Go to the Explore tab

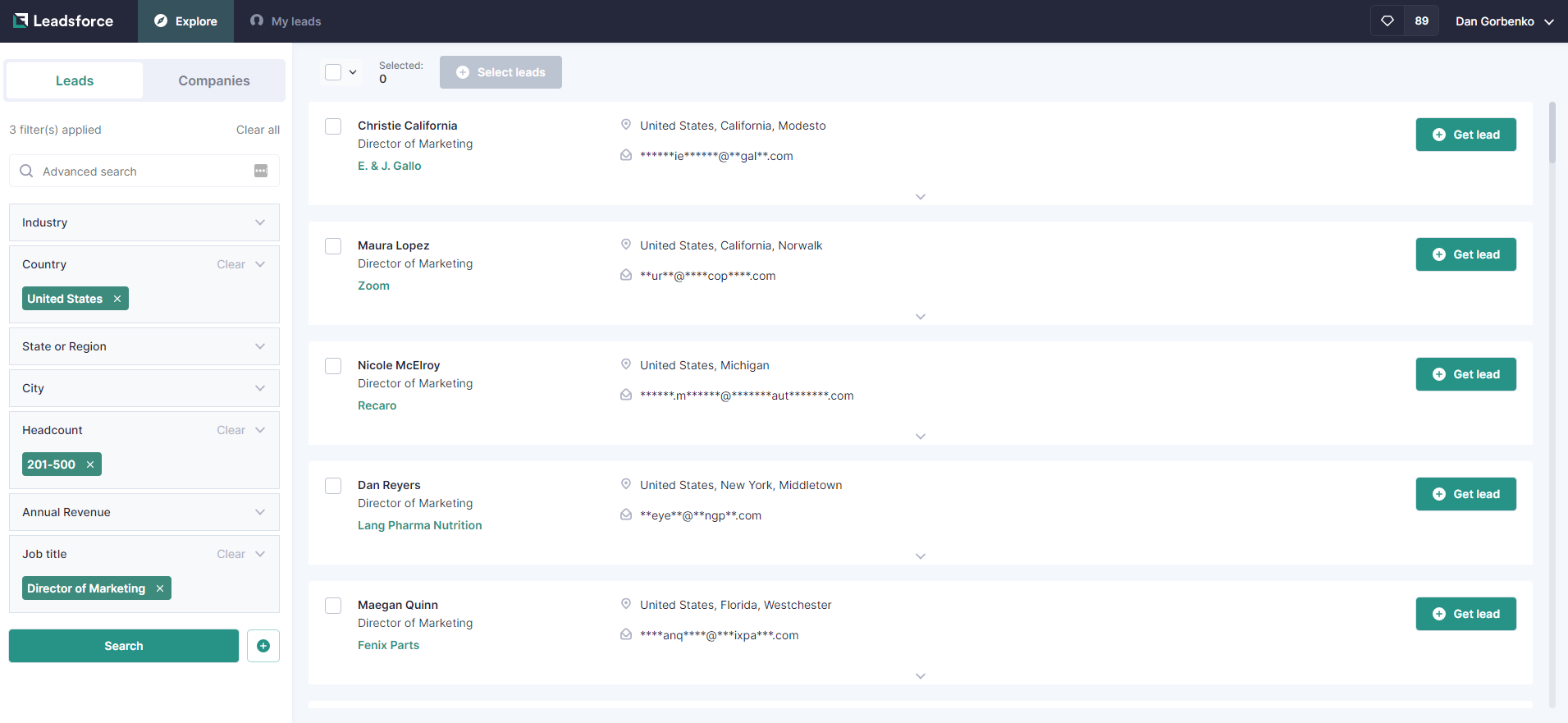(185, 21)
